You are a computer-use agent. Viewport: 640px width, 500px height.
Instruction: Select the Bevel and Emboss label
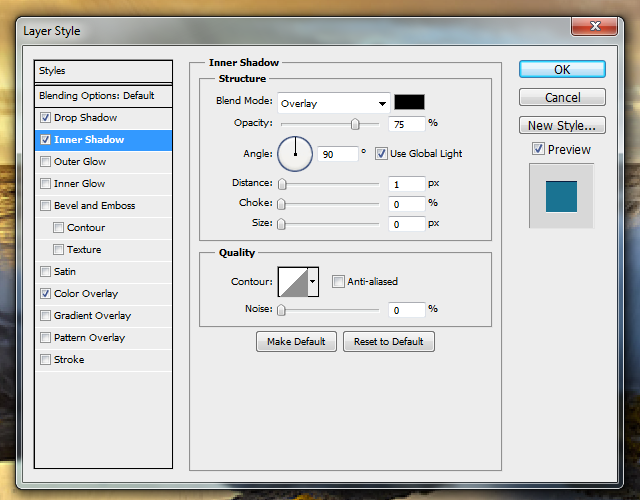click(x=94, y=205)
